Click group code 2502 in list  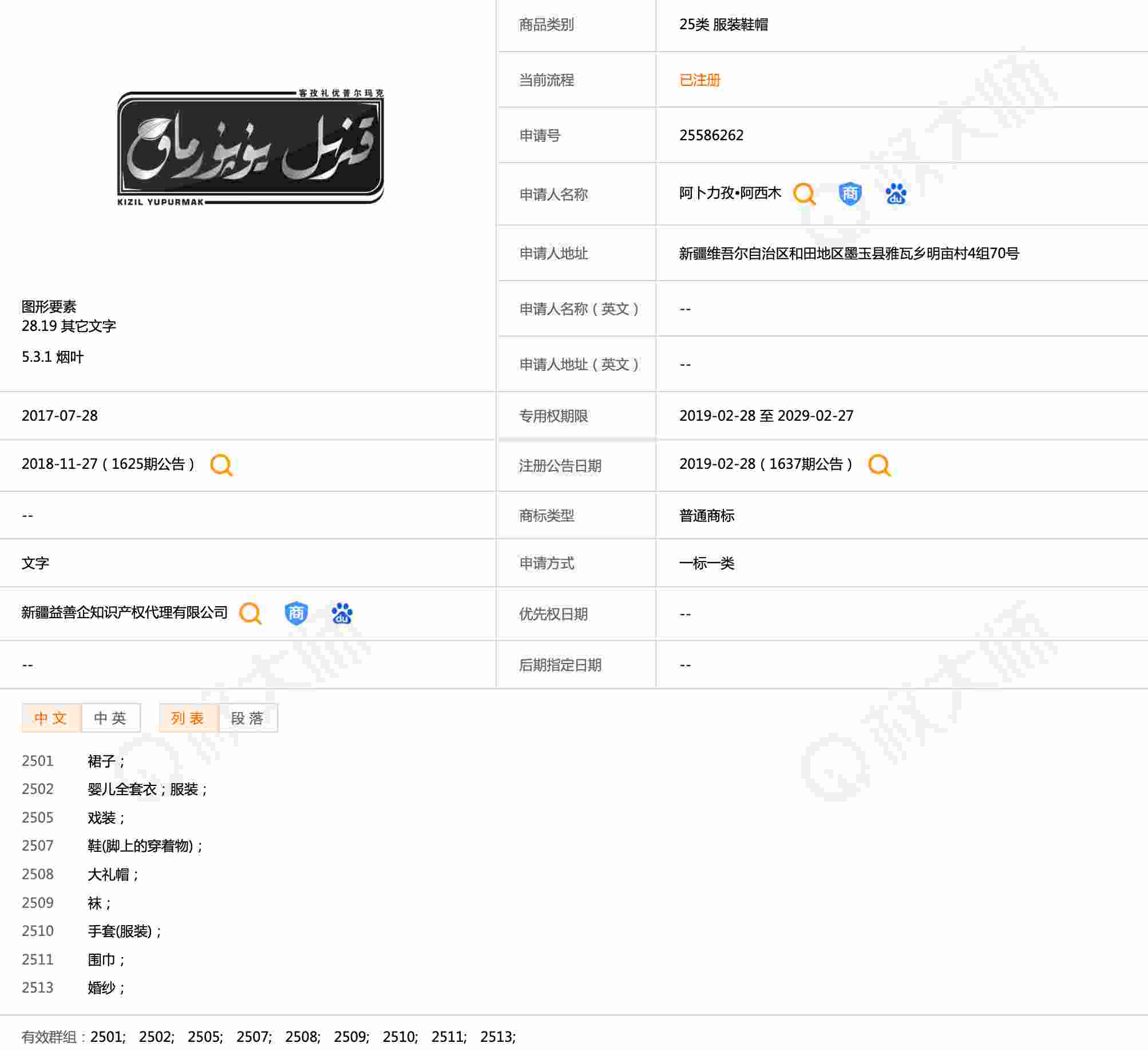[38, 789]
